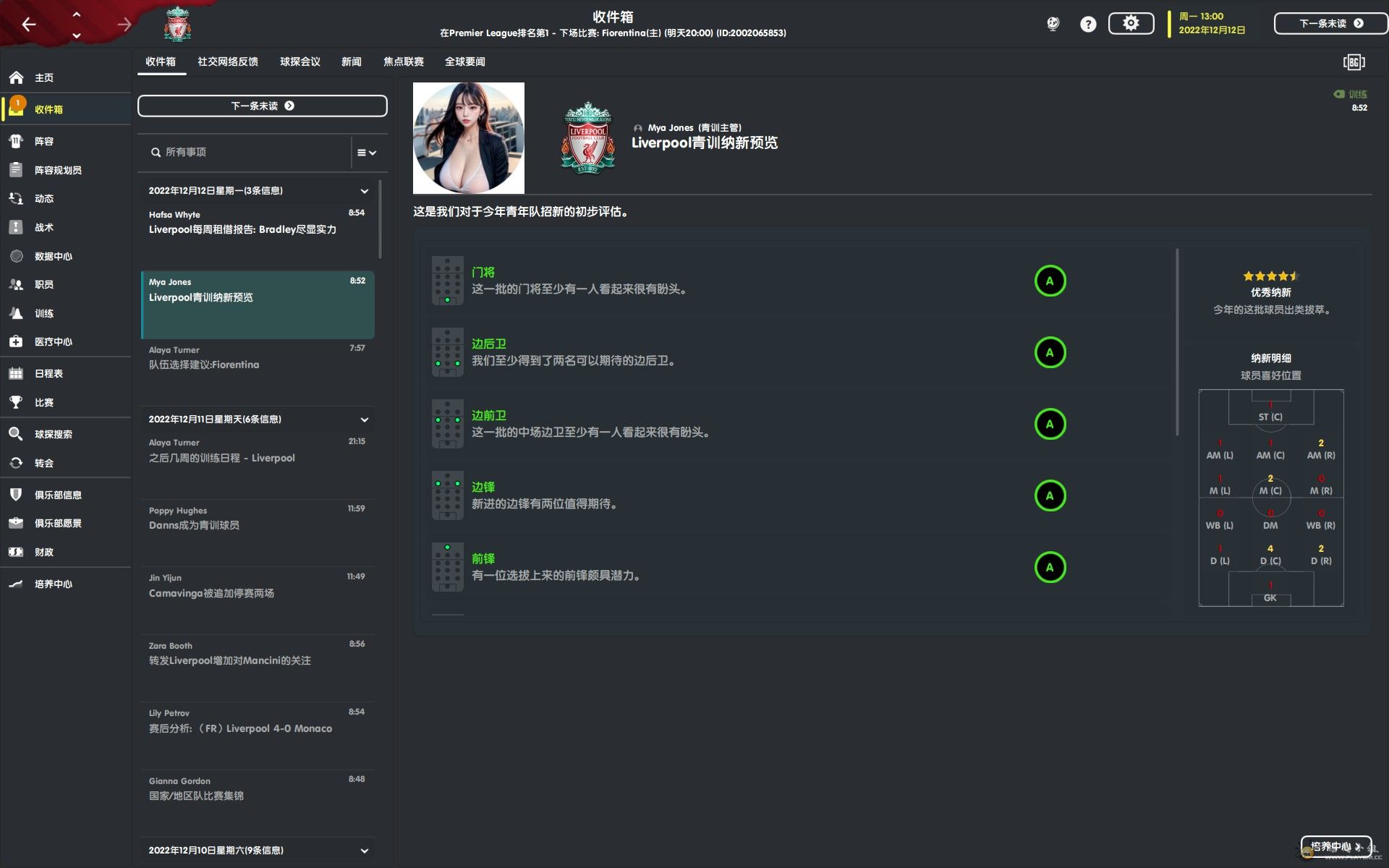This screenshot has width=1389, height=868.
Task: Click the date 2022年12月12日 display
Action: (x=1212, y=30)
